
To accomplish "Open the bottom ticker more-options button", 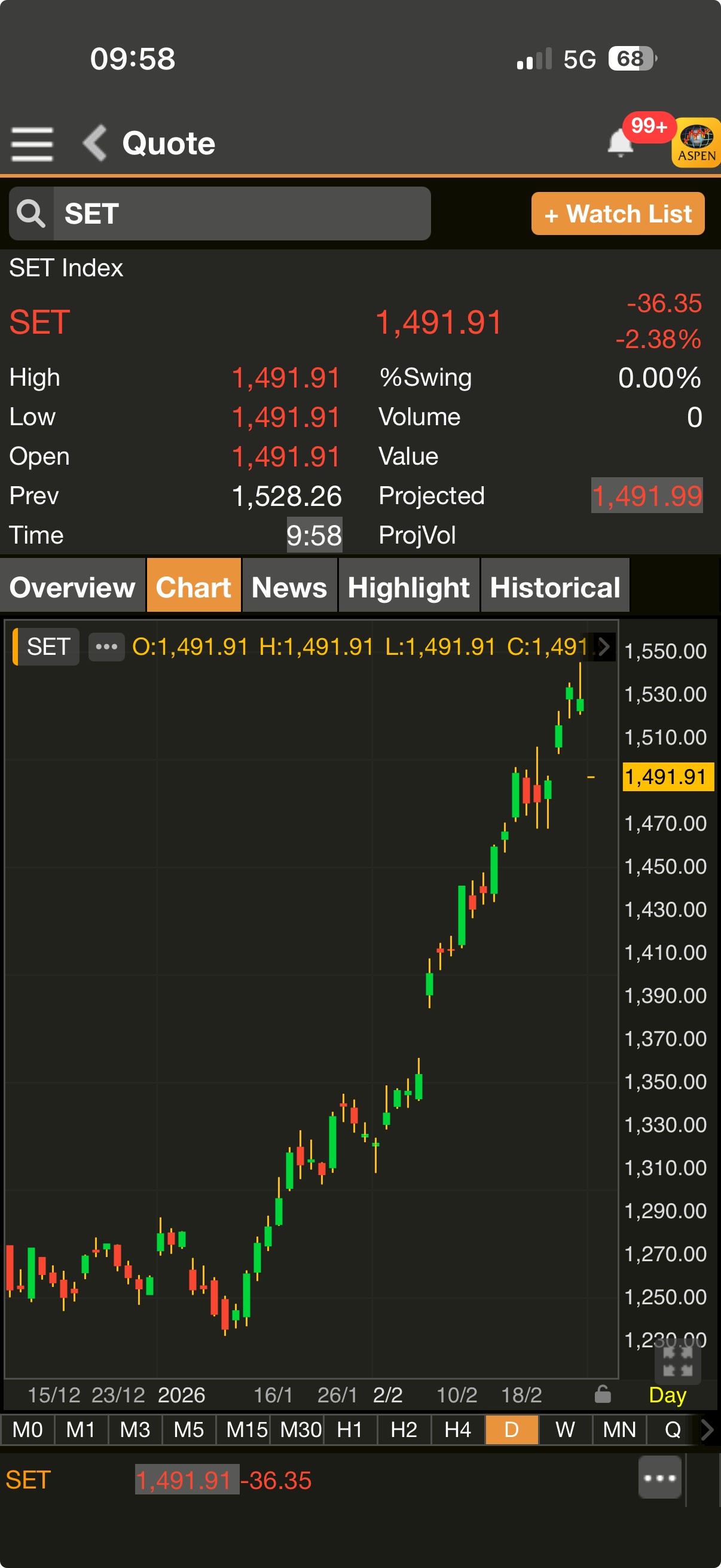I will pyautogui.click(x=659, y=1477).
